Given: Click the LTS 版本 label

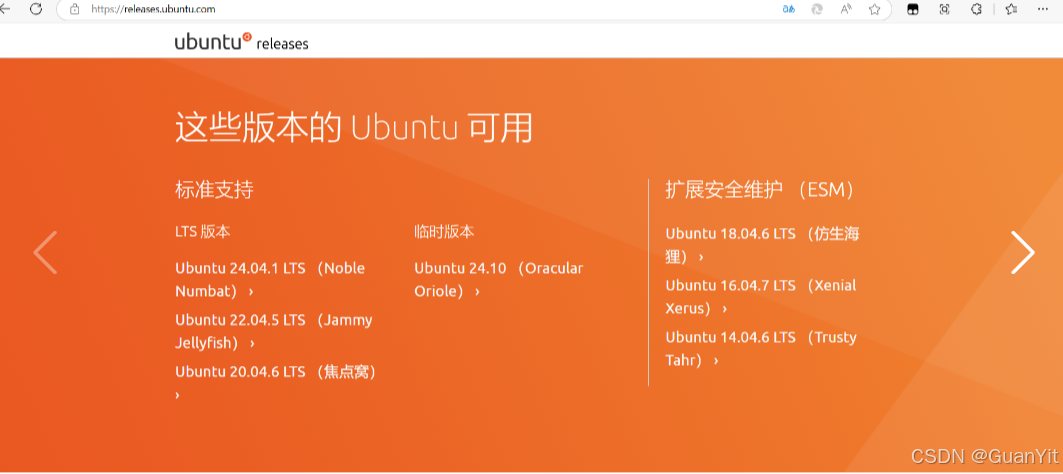Looking at the screenshot, I should [203, 232].
